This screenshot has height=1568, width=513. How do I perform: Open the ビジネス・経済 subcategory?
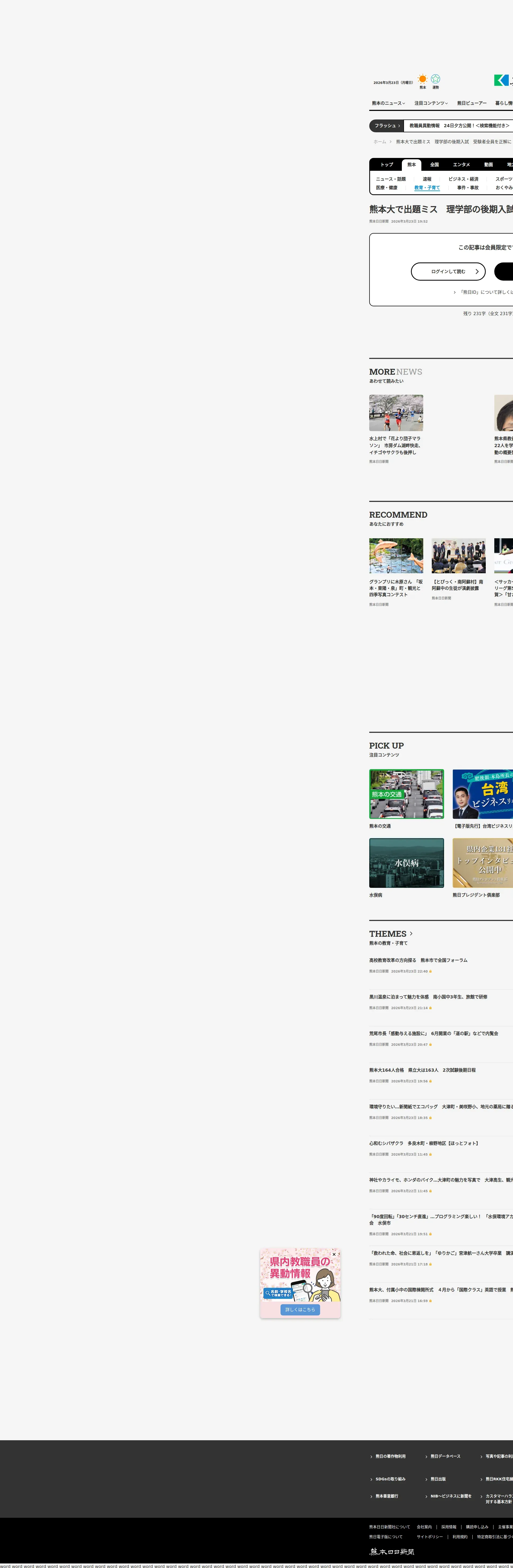click(x=463, y=180)
